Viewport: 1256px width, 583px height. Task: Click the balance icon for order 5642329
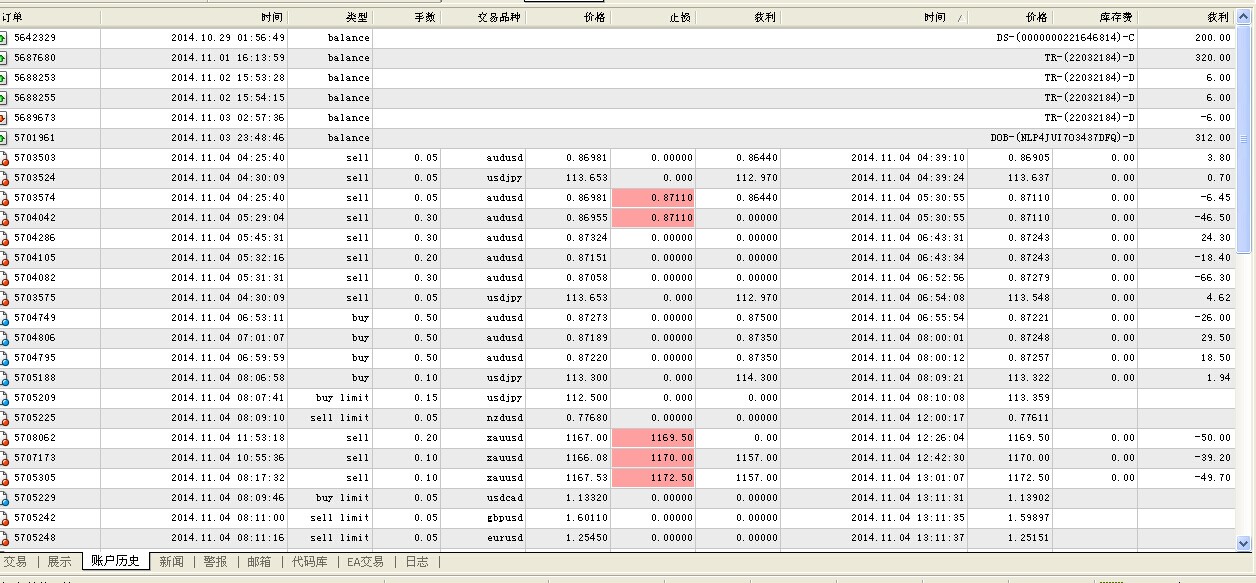click(4, 38)
